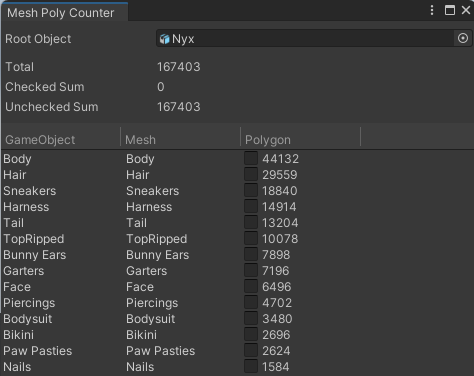474x376 pixels.
Task: Click Paw Pasties in the Mesh column
Action: click(x=161, y=351)
